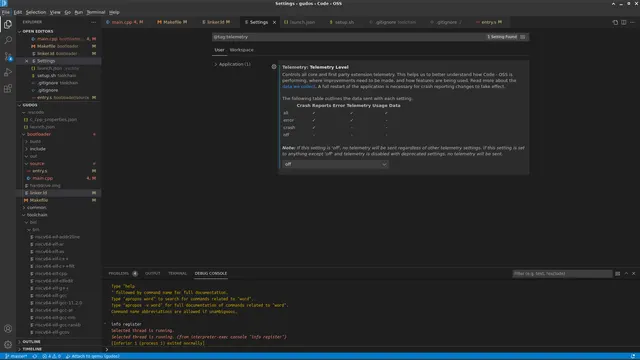Screen dimensions: 640x360
Task: Collapse the source folder
Action: coord(37,164)
